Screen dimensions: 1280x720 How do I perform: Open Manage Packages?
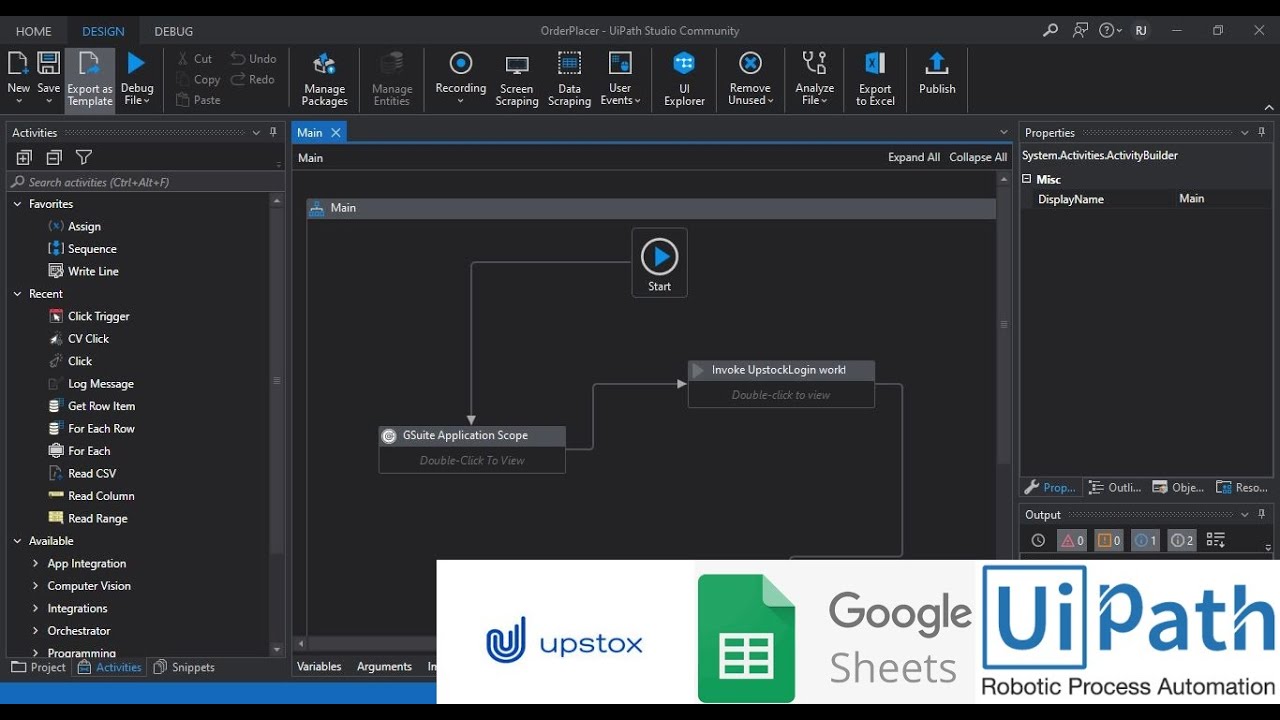324,80
